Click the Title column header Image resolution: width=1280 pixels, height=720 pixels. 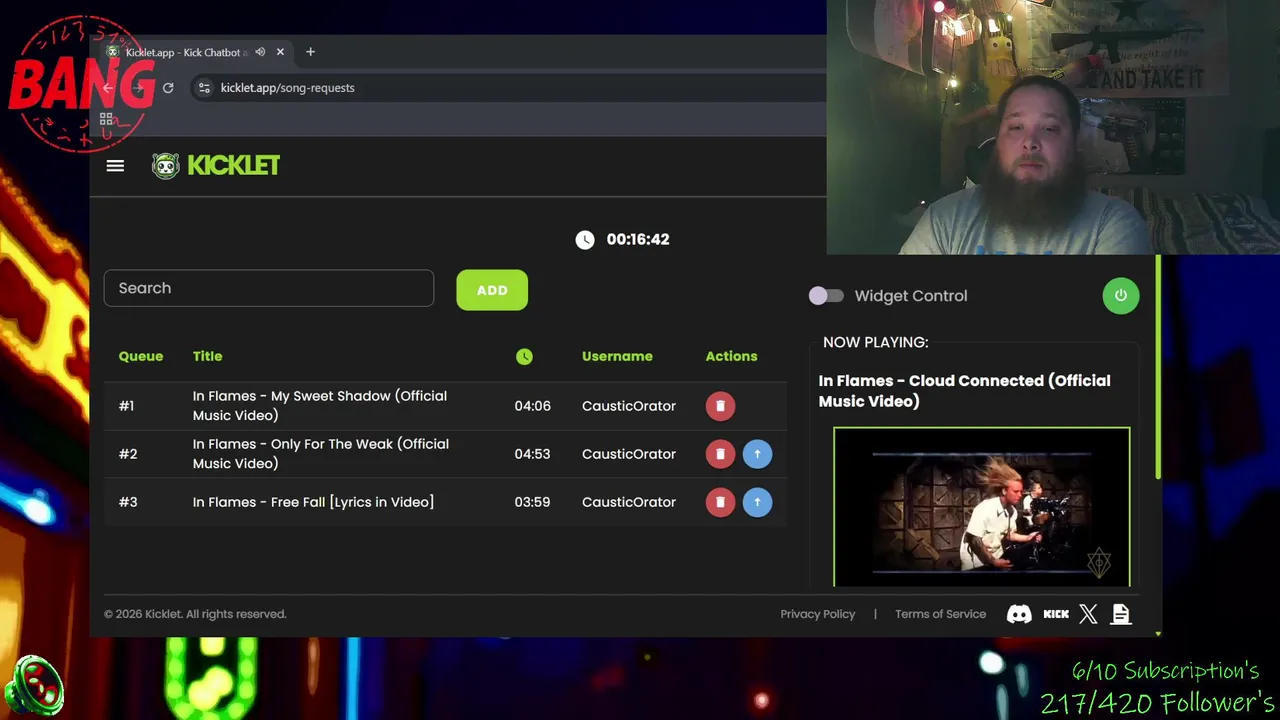coord(207,356)
